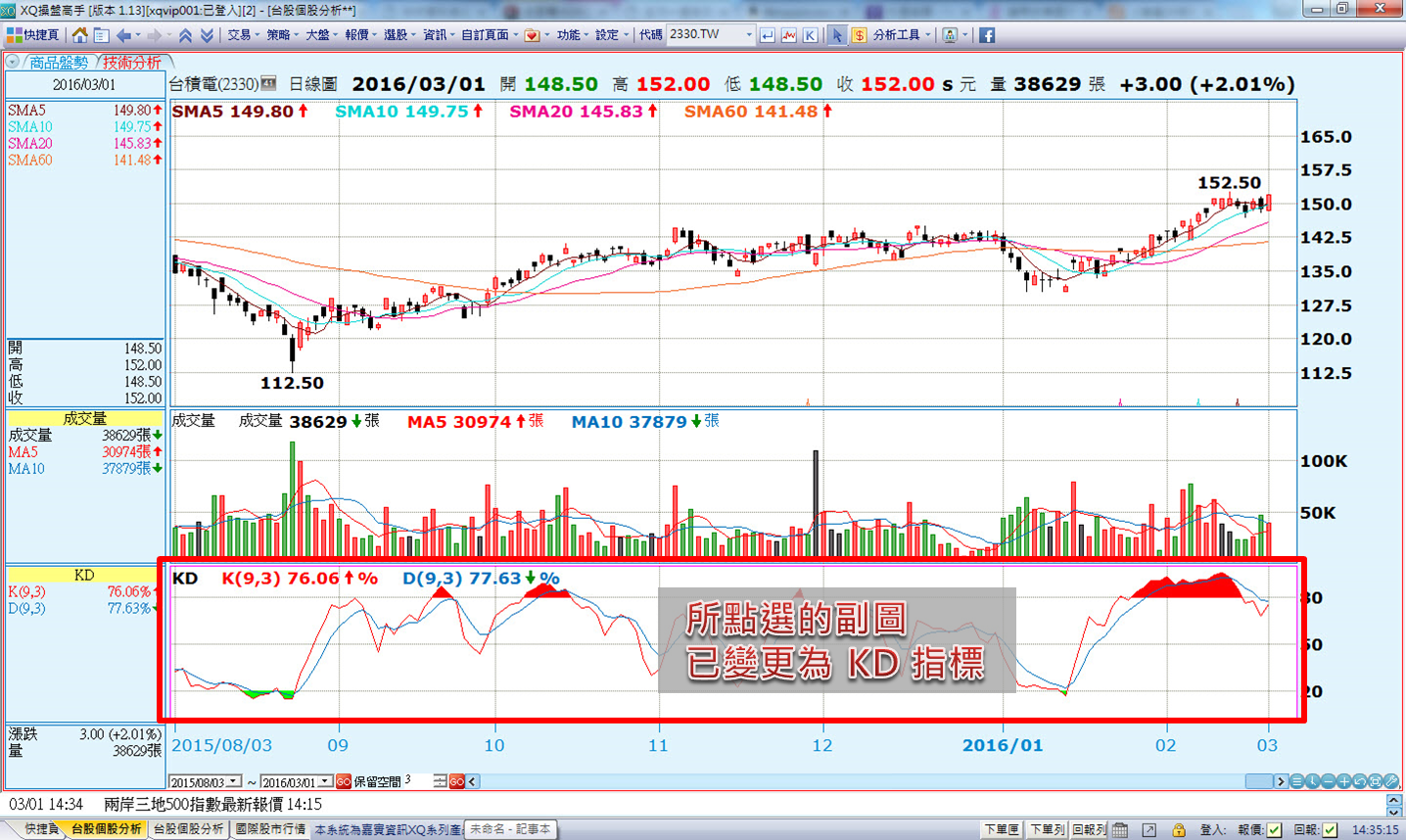1406x840 pixels.
Task: Click the fit-to-screen round icon
Action: 1376,781
